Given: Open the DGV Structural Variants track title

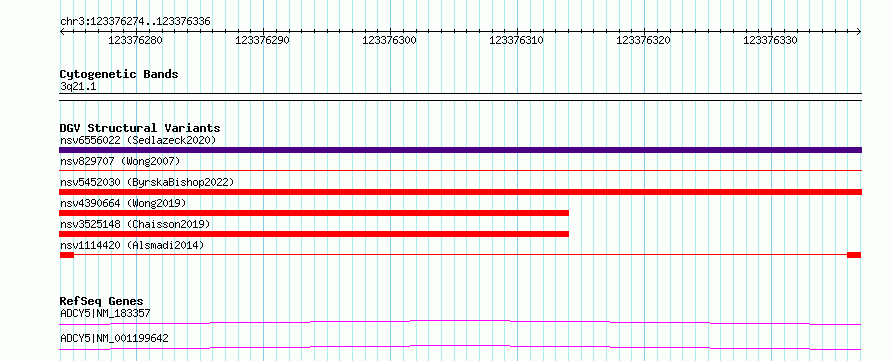Looking at the screenshot, I should pyautogui.click(x=140, y=128).
